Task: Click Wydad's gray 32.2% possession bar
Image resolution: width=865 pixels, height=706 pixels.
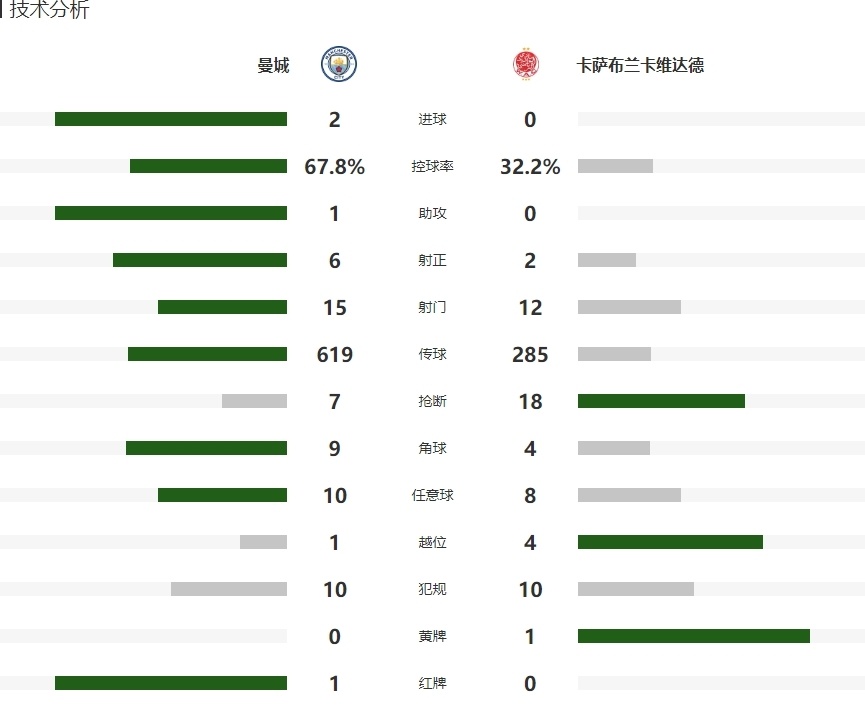Action: pyautogui.click(x=615, y=166)
